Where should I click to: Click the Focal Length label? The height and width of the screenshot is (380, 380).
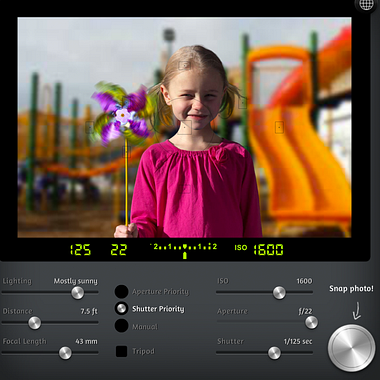24,342
